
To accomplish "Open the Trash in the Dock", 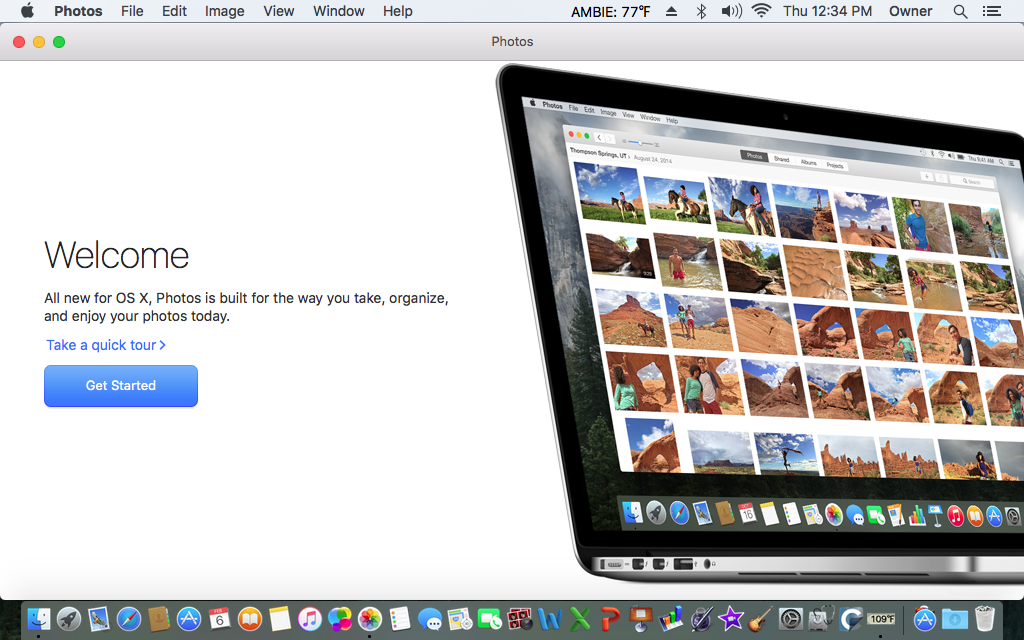I will click(984, 618).
